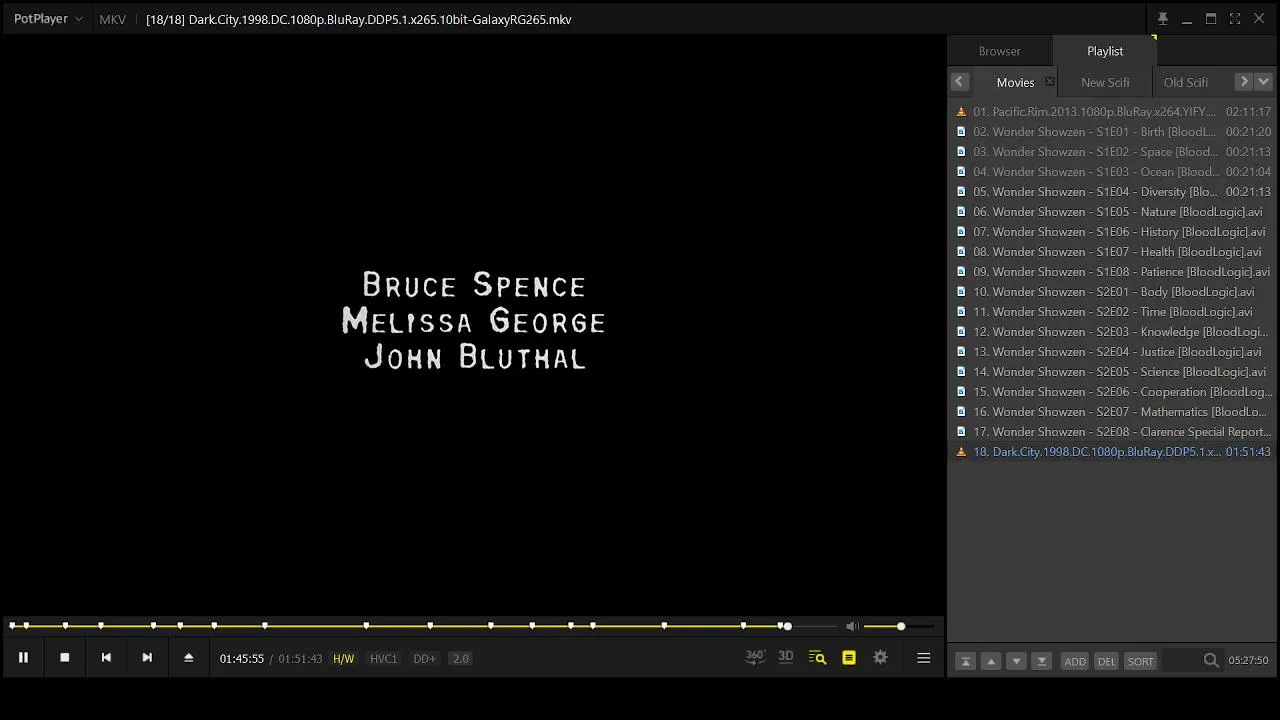Move selected playlist item down
The height and width of the screenshot is (720, 1280).
[1016, 661]
